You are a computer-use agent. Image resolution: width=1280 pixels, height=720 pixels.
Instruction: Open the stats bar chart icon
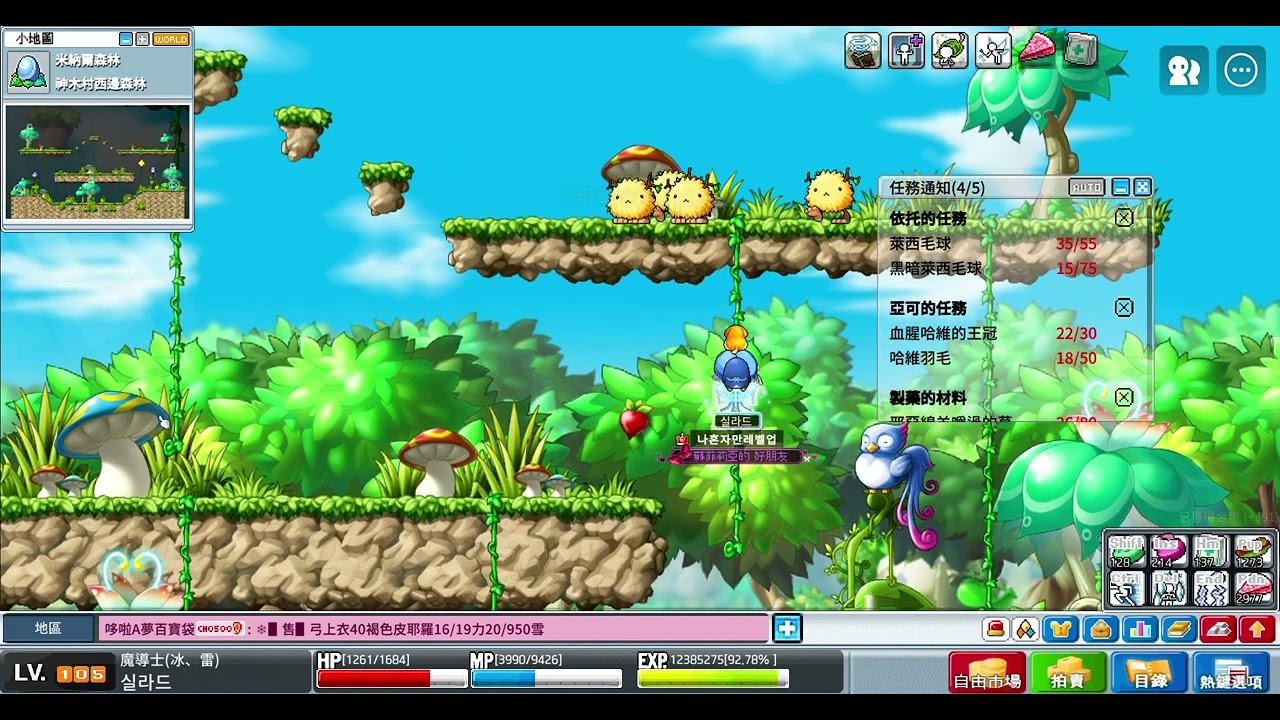(1139, 629)
